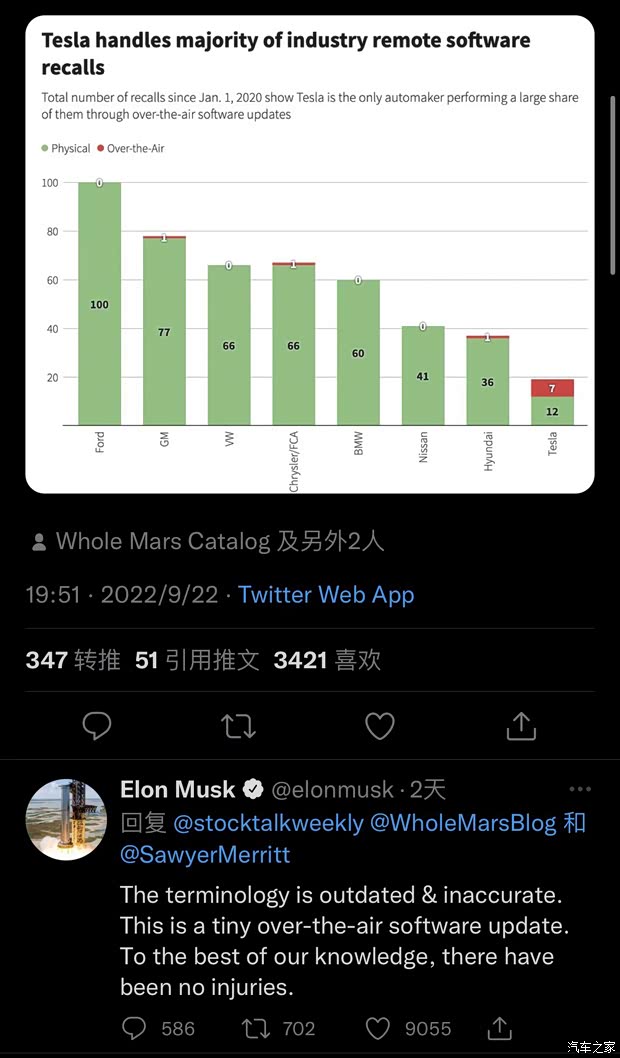Open the Twitter Web App source link
This screenshot has height=1058, width=620.
pyautogui.click(x=326, y=595)
